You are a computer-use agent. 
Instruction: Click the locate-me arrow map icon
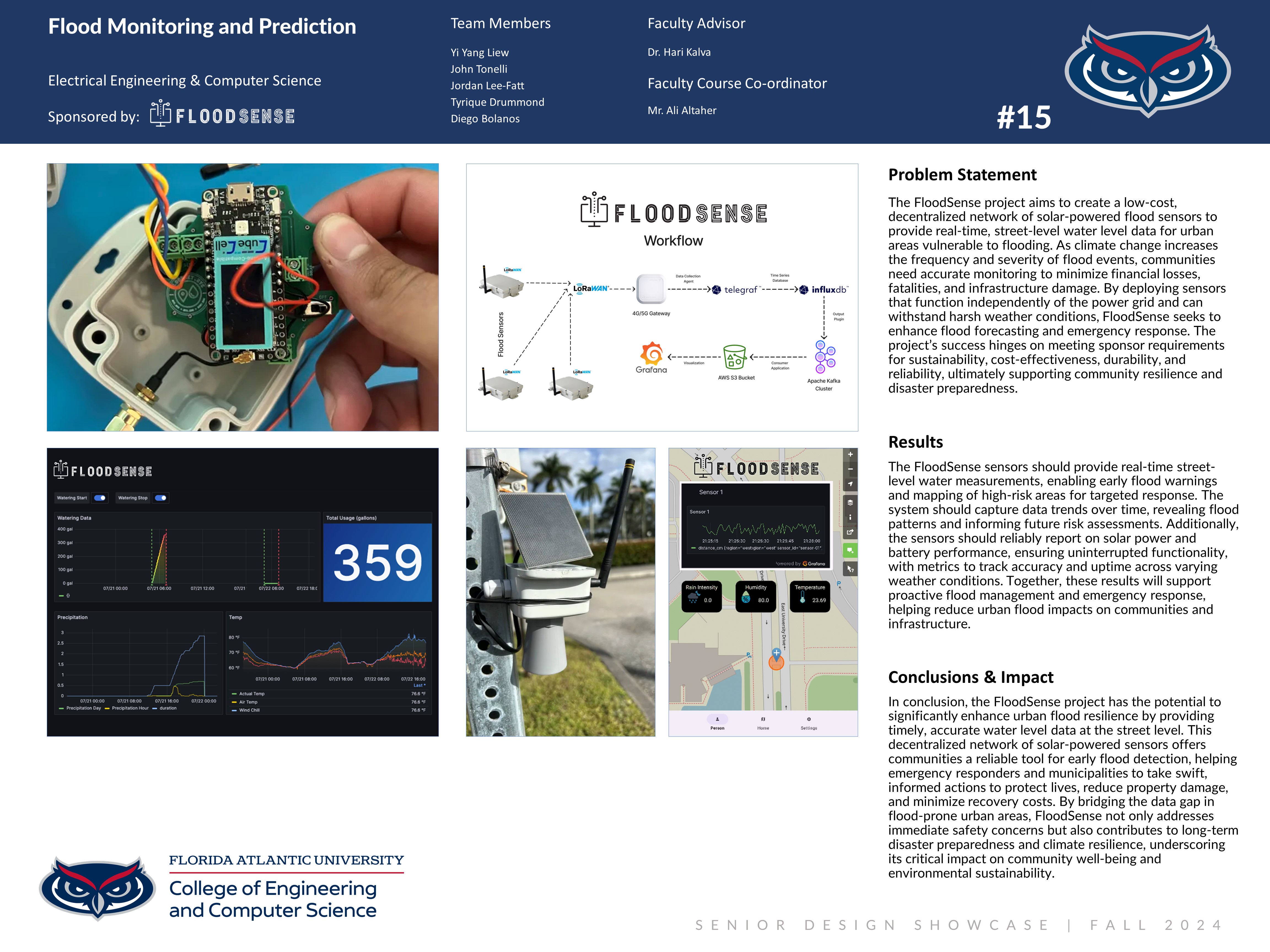click(850, 484)
